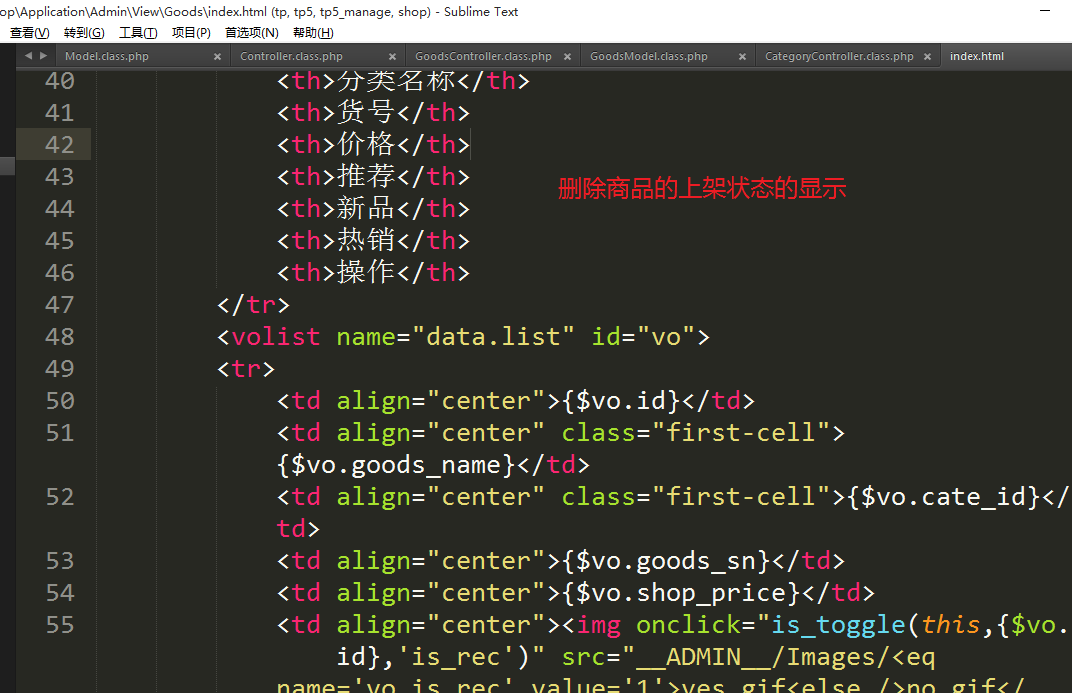
Task: Switch to the Model.class.php tab
Action: coord(107,57)
